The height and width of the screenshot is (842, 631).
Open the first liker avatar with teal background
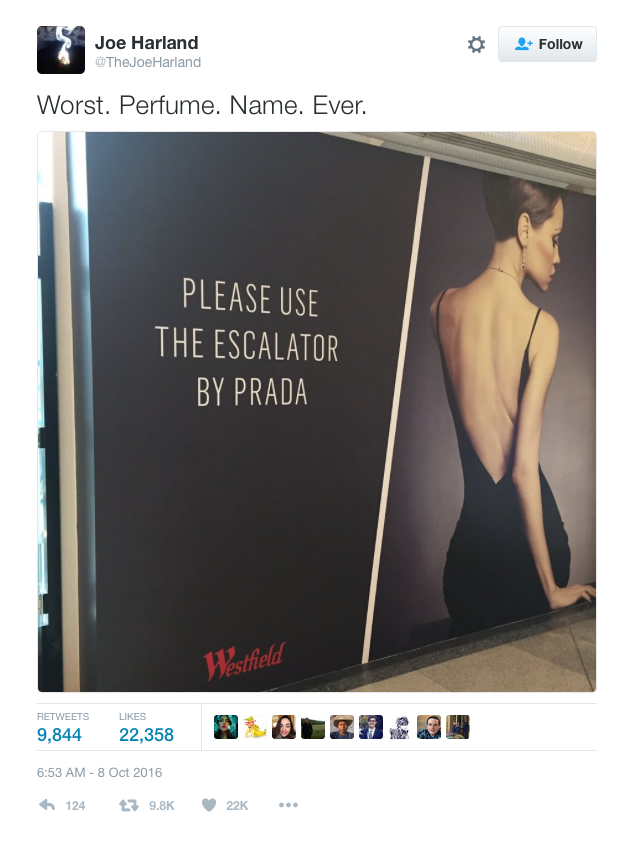tap(226, 727)
